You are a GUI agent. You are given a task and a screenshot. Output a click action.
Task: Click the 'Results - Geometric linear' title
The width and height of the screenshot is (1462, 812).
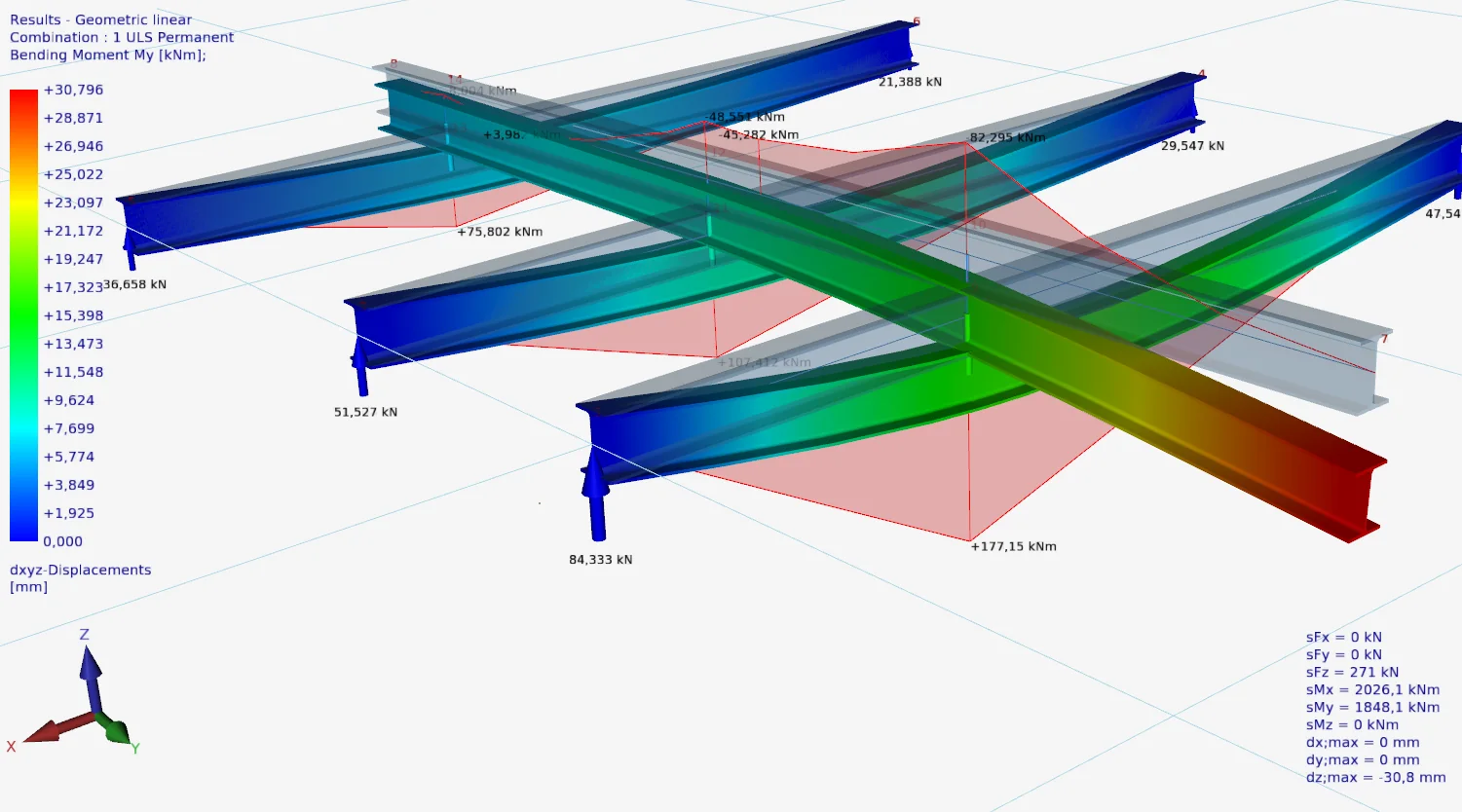pyautogui.click(x=100, y=19)
